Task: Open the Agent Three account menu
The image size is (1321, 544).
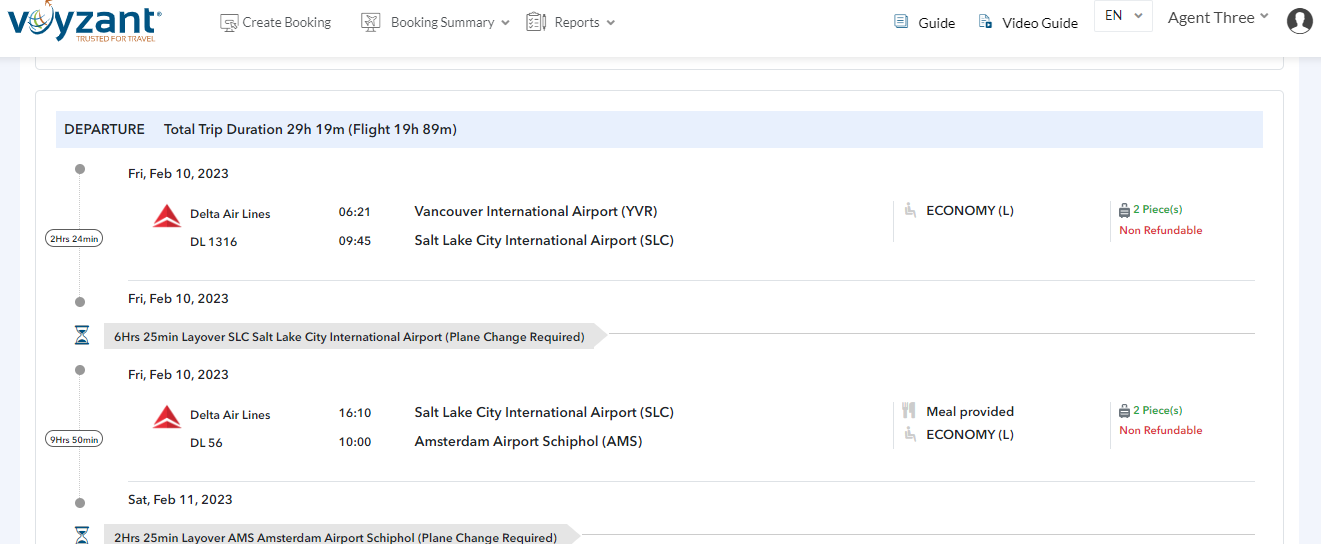Action: click(1217, 17)
